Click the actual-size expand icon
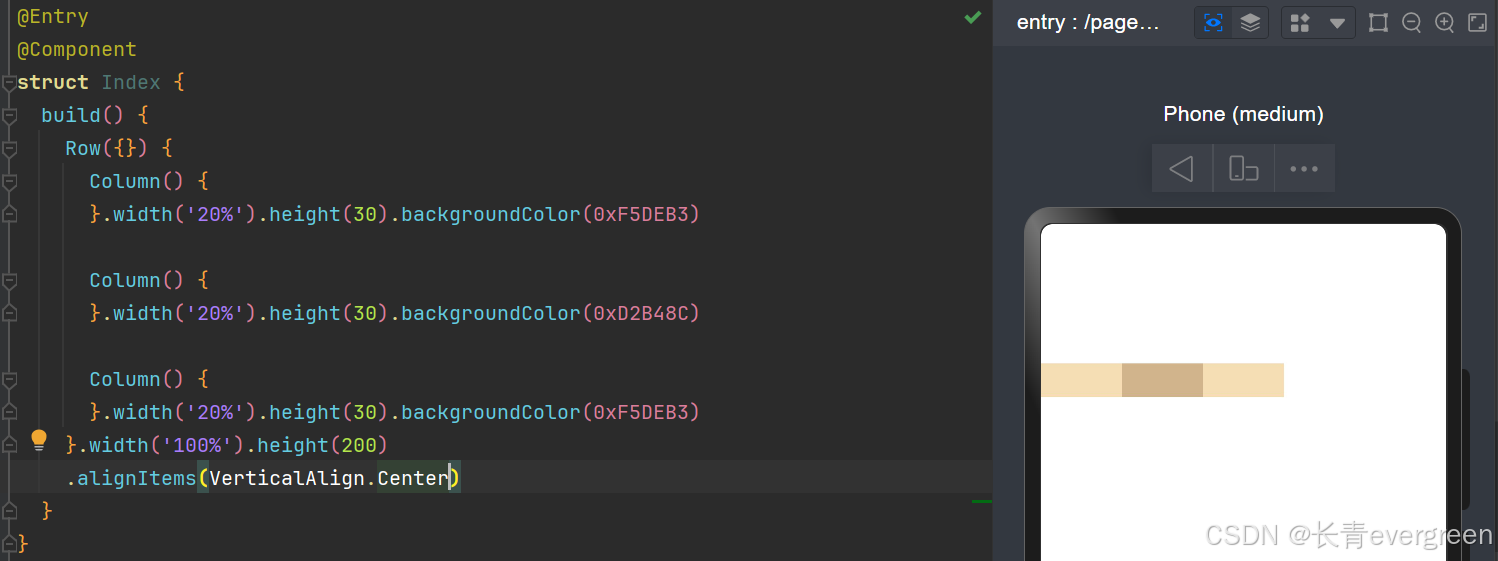 click(x=1477, y=22)
